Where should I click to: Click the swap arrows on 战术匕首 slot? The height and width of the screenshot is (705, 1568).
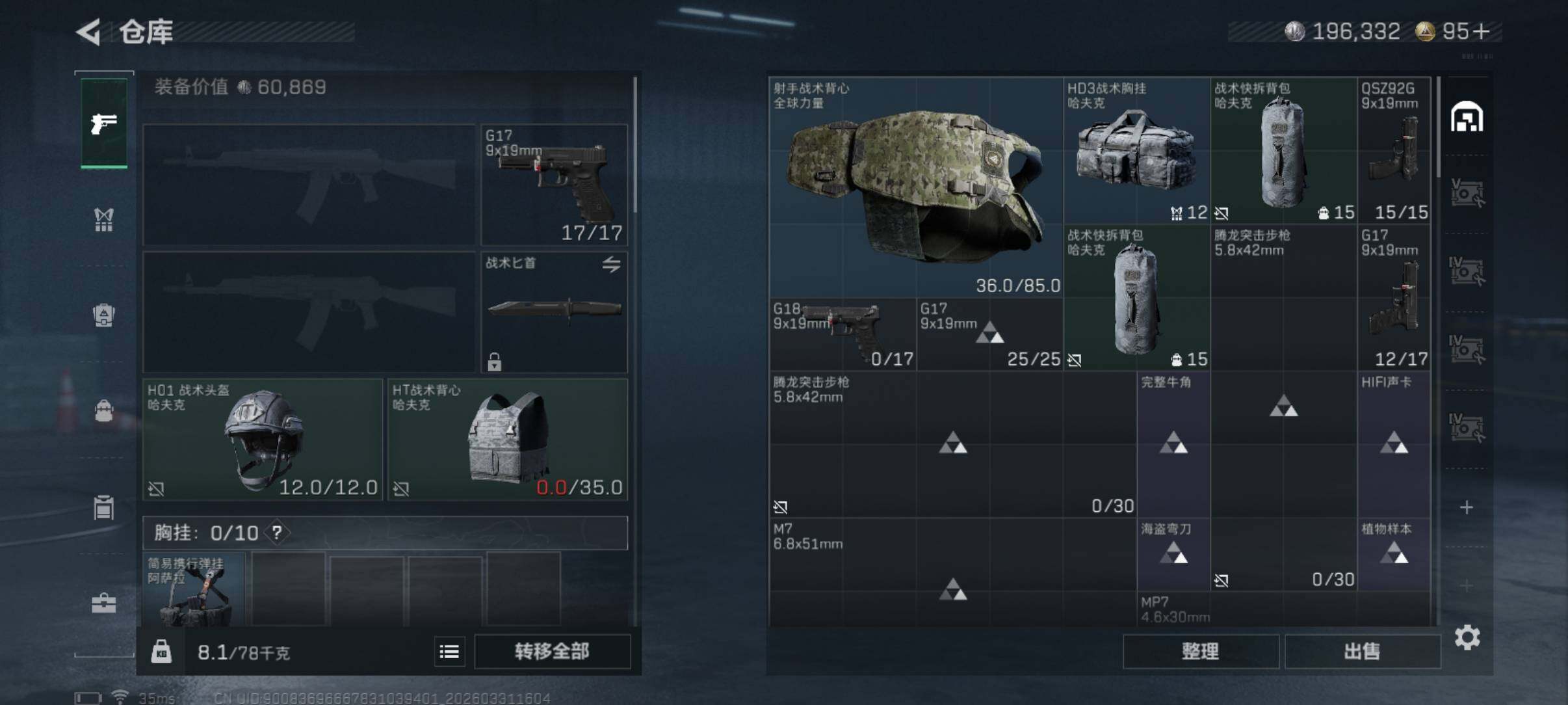610,265
